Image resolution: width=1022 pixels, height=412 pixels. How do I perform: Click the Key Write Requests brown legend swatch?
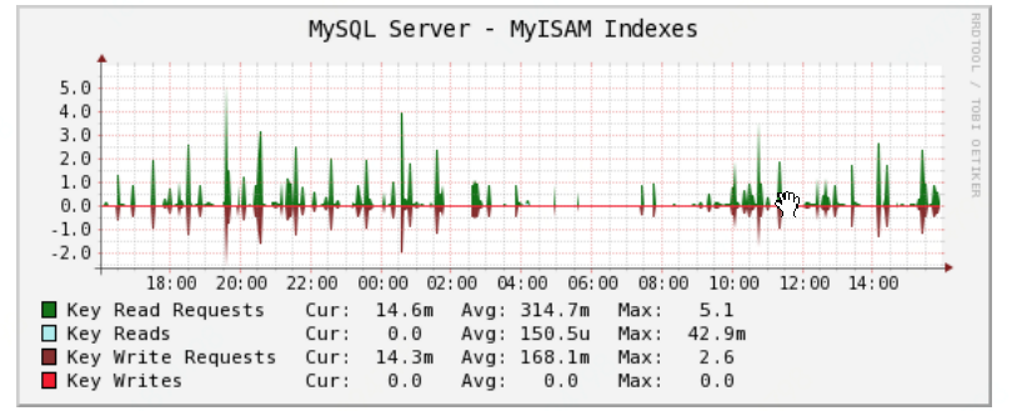(x=49, y=357)
